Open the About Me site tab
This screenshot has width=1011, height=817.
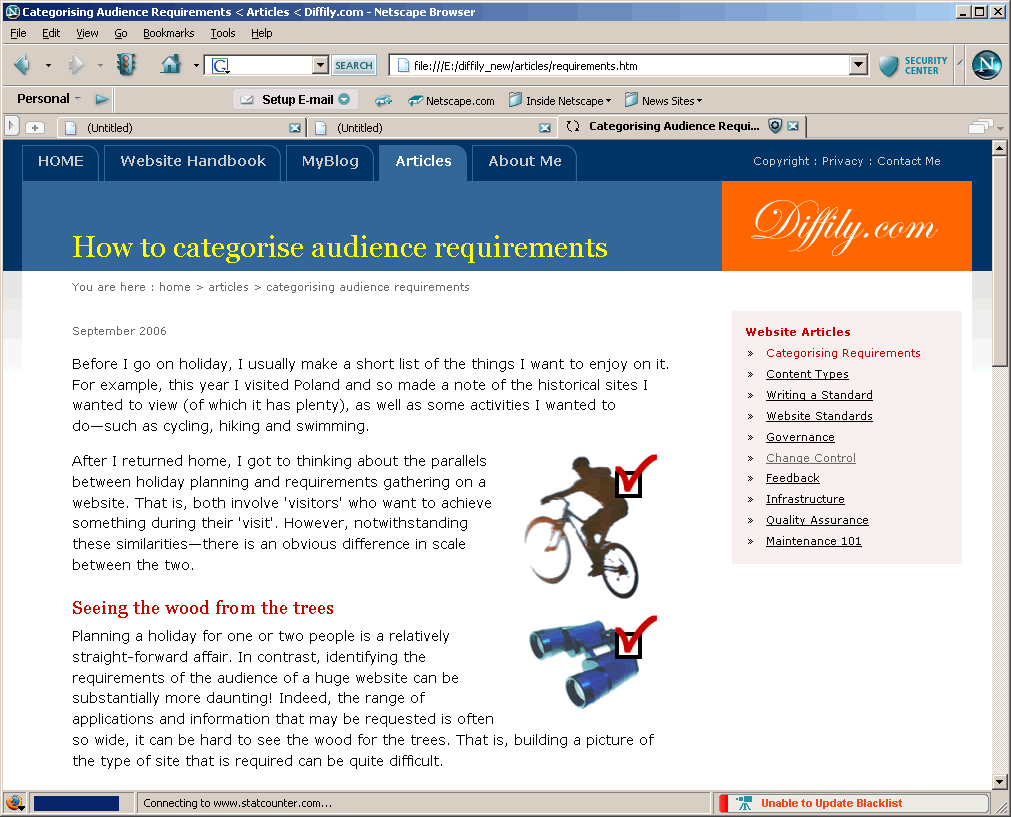[x=525, y=162]
